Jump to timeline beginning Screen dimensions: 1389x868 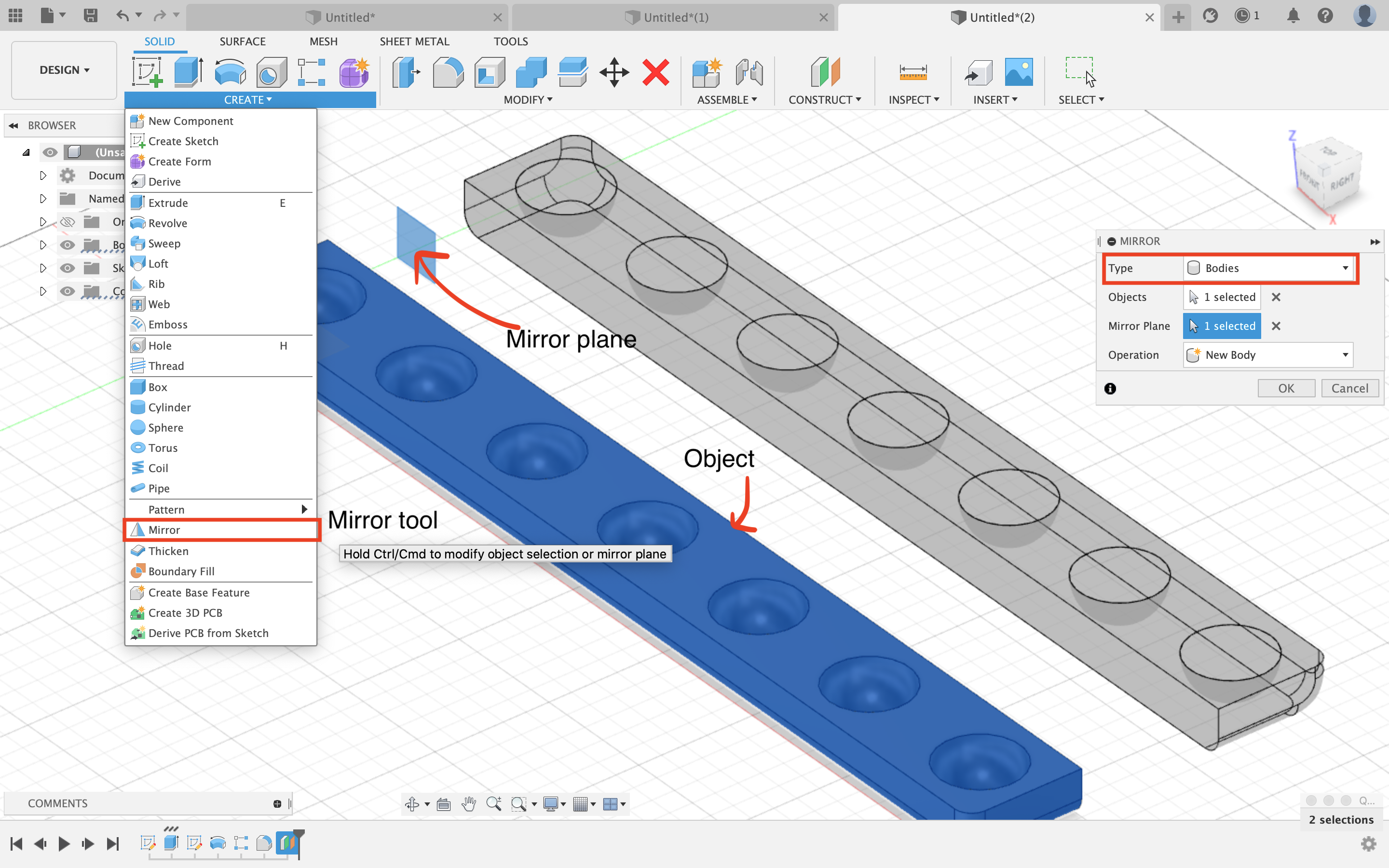(x=16, y=843)
